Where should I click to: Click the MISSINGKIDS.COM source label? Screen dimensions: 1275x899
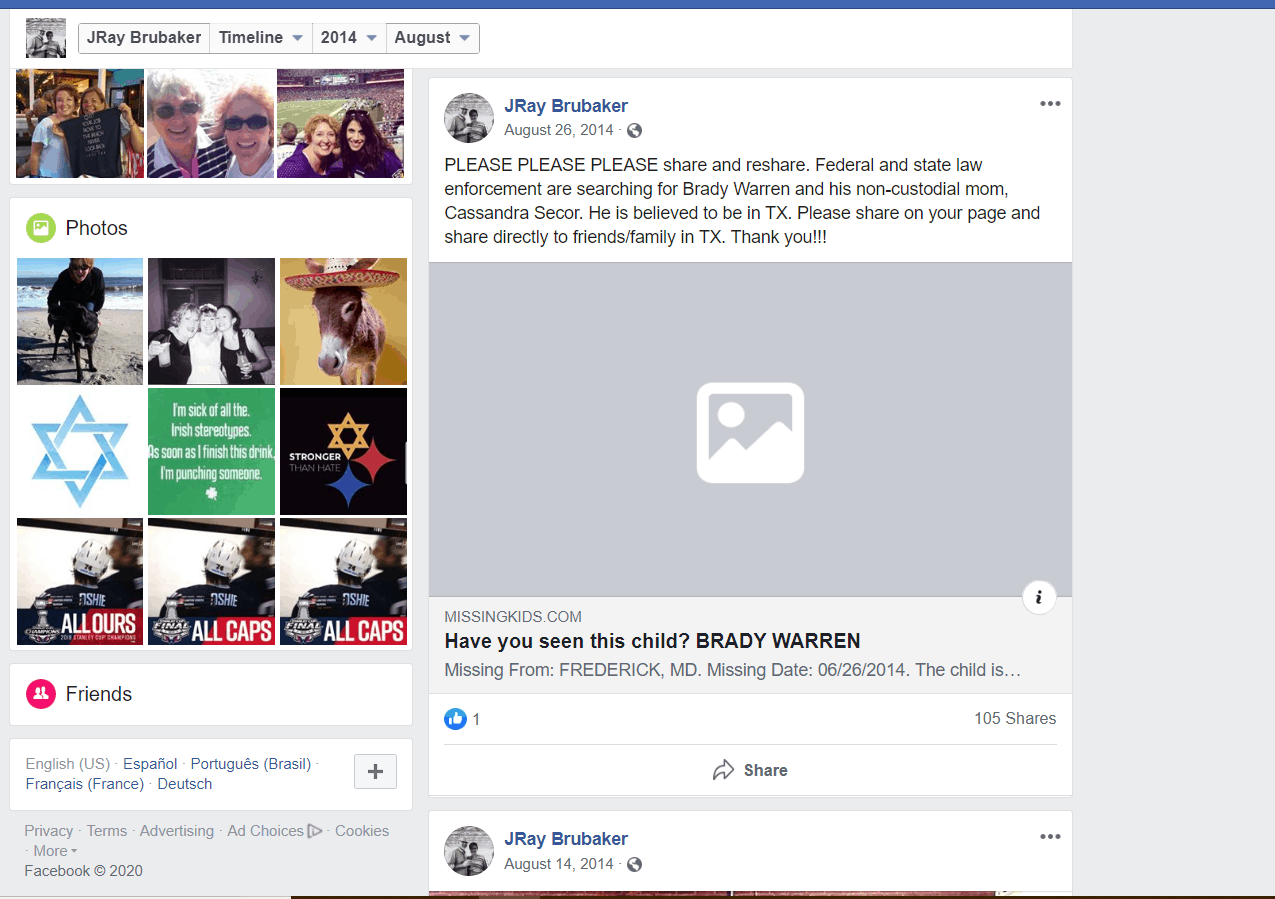(x=513, y=617)
